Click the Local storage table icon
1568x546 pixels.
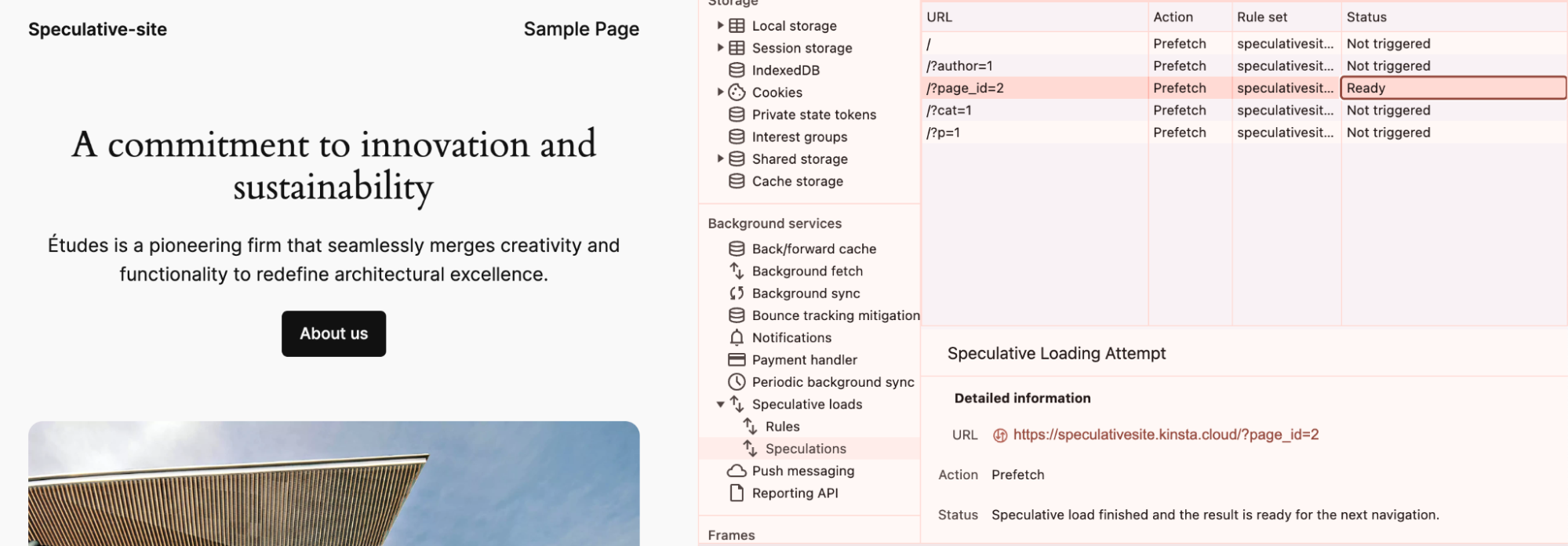click(737, 26)
